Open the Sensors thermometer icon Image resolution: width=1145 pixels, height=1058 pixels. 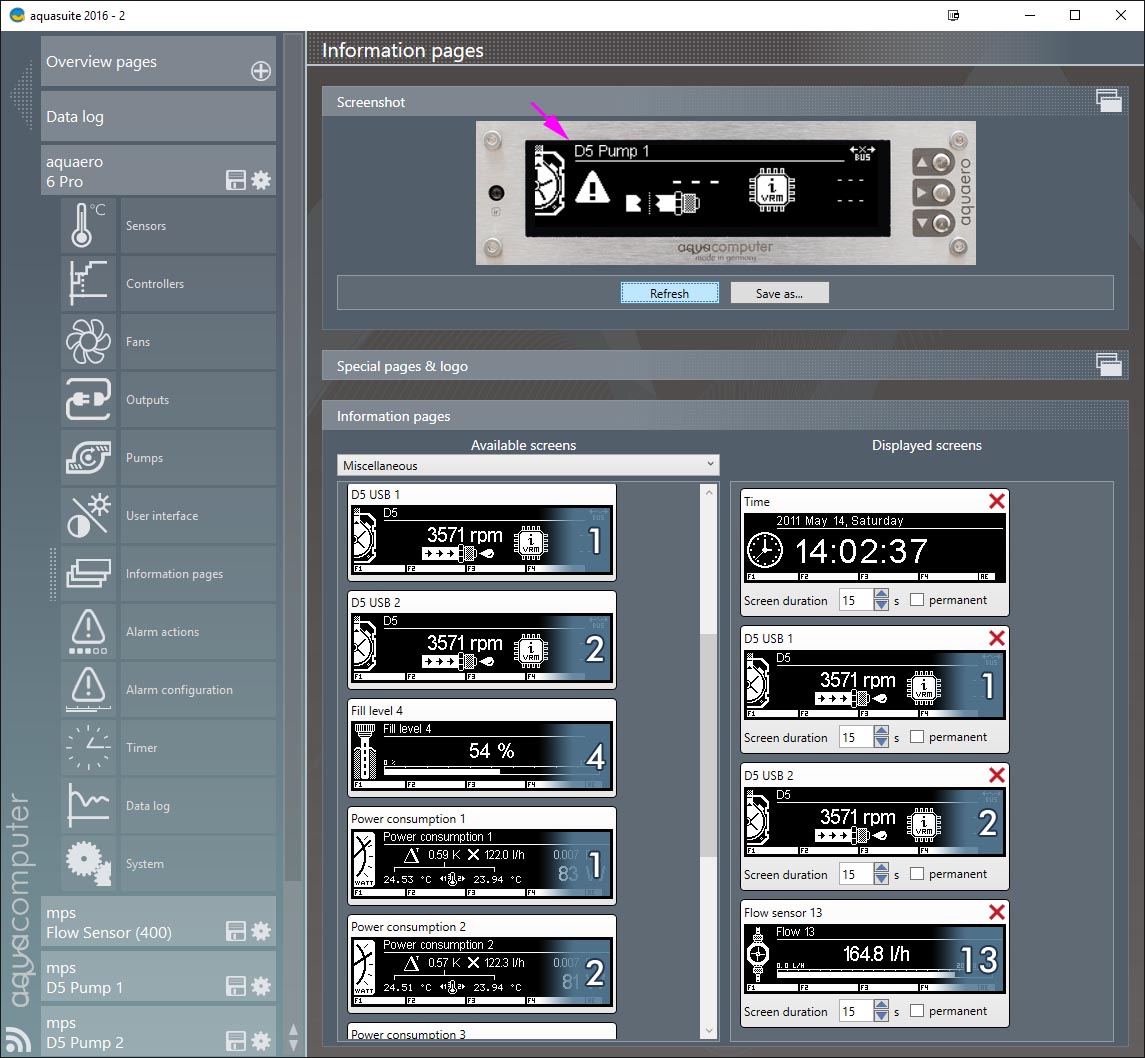click(x=89, y=226)
